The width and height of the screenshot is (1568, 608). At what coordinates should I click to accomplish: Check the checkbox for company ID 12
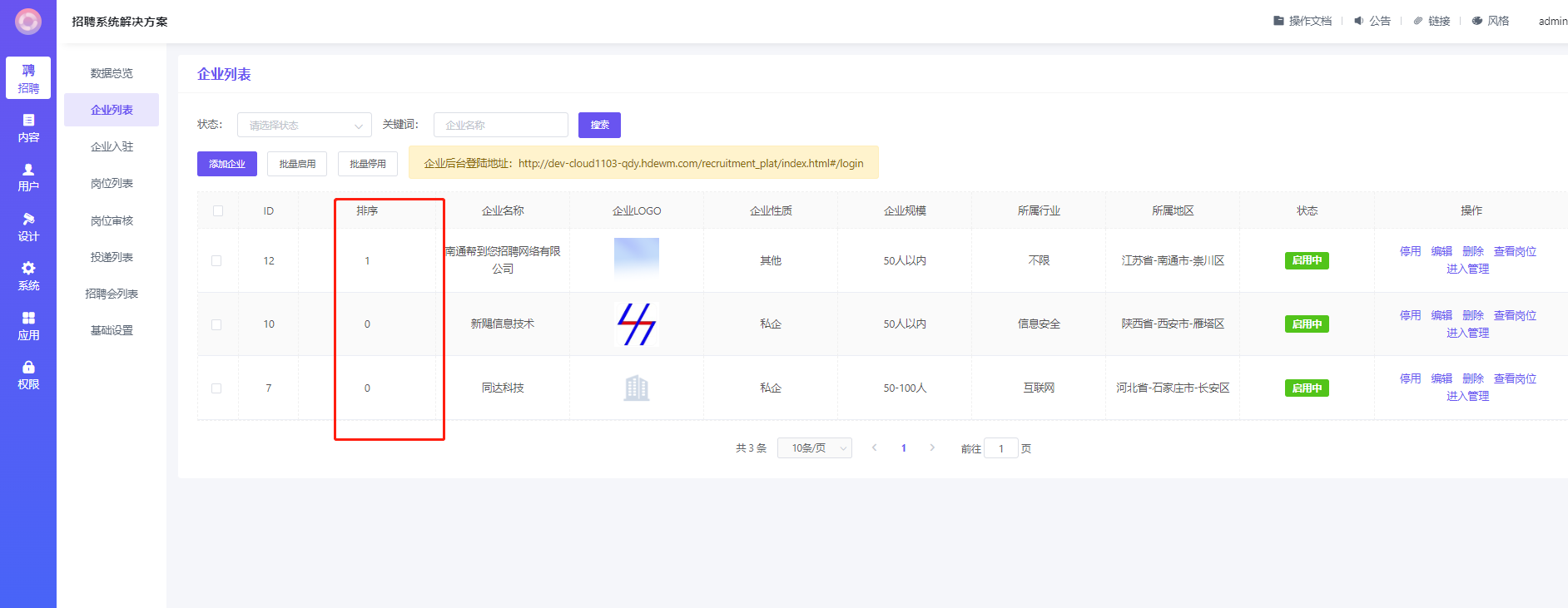(x=216, y=261)
